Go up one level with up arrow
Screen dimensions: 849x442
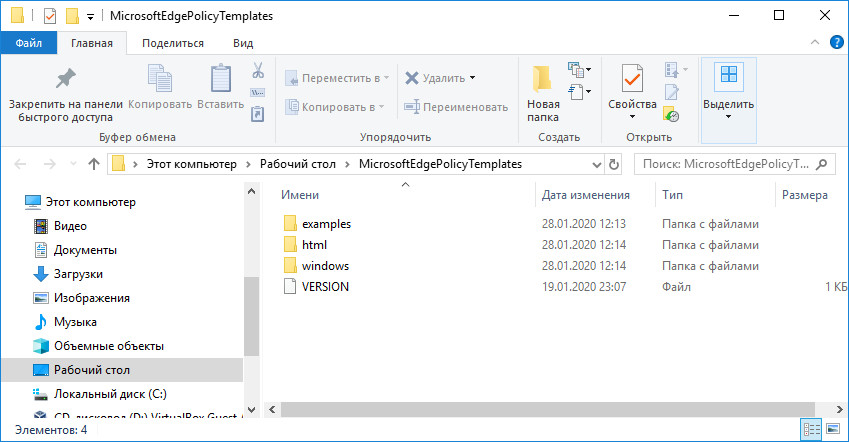(x=94, y=164)
